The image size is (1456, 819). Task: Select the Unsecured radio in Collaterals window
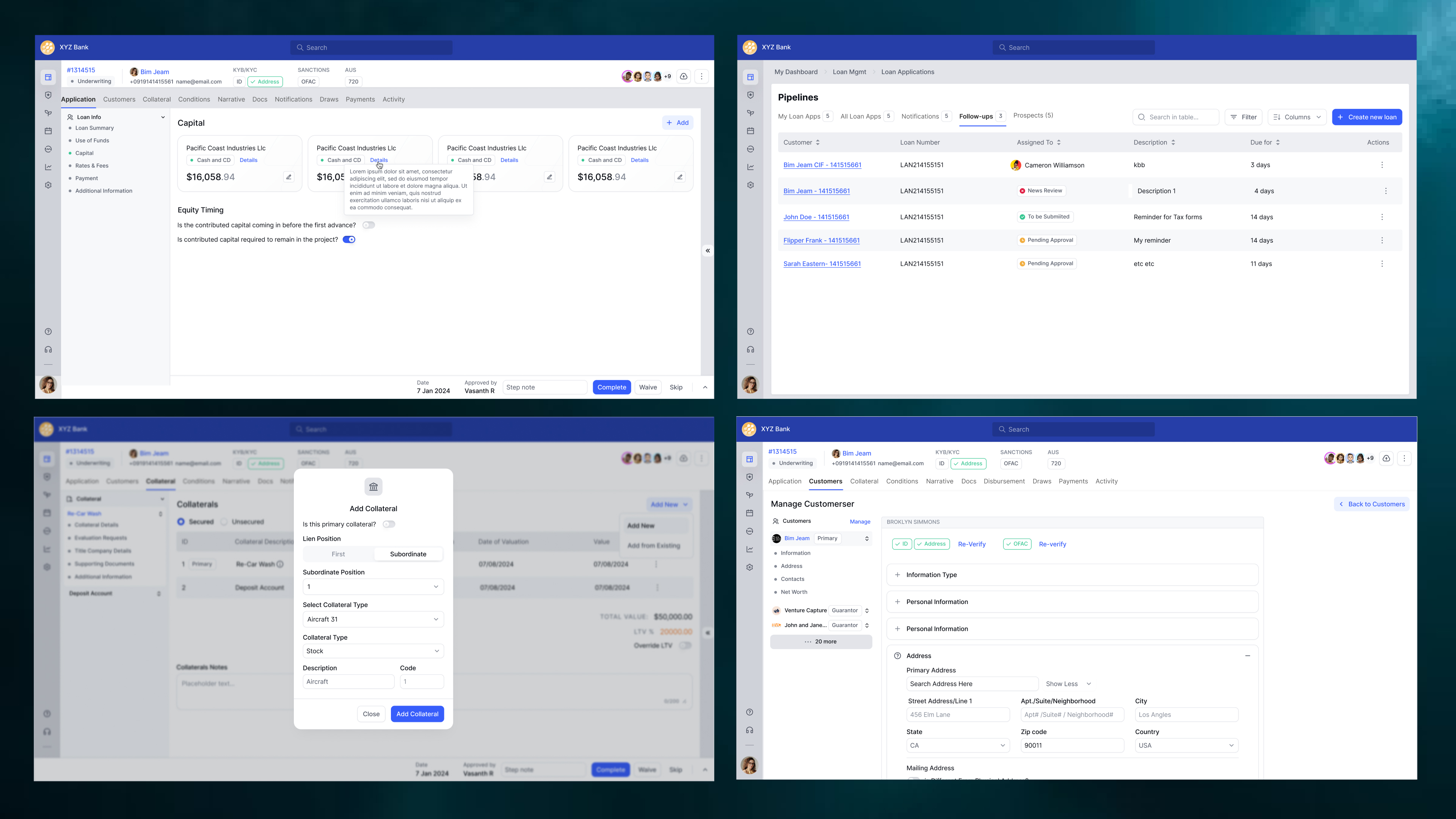(x=224, y=522)
